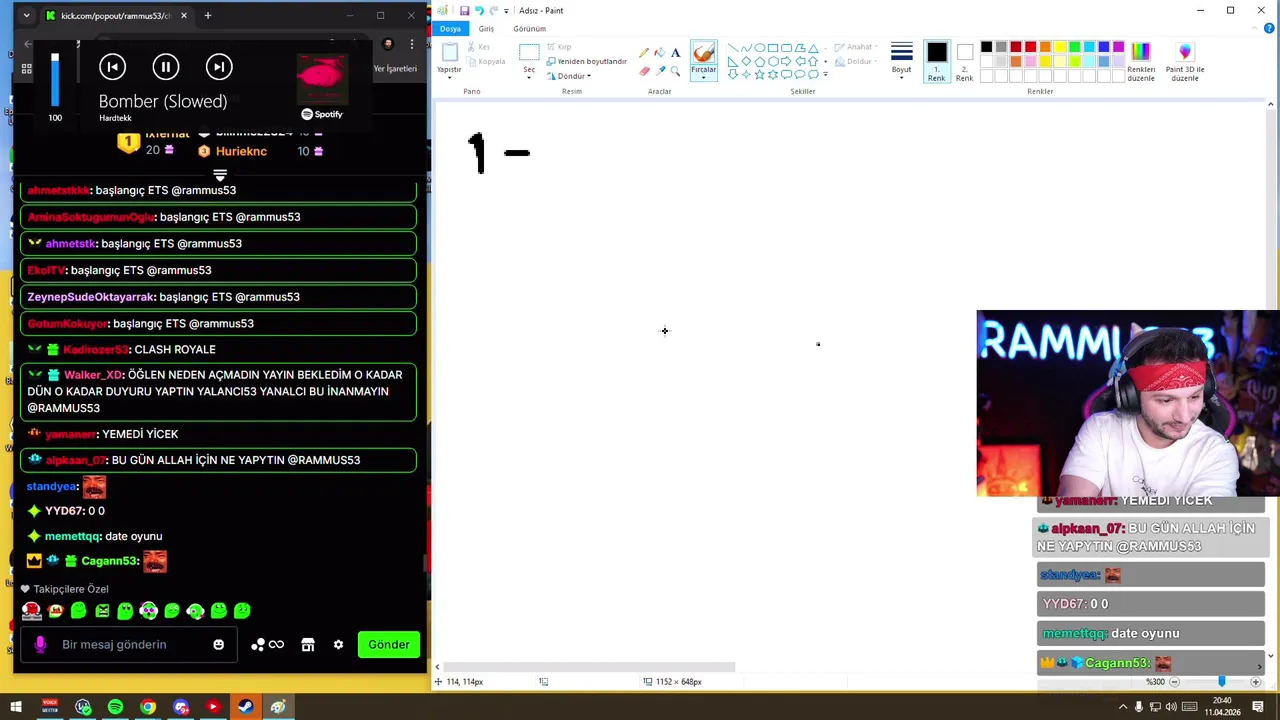This screenshot has height=720, width=1280.
Task: Expand the shapes gallery more arrow
Action: coord(825,75)
